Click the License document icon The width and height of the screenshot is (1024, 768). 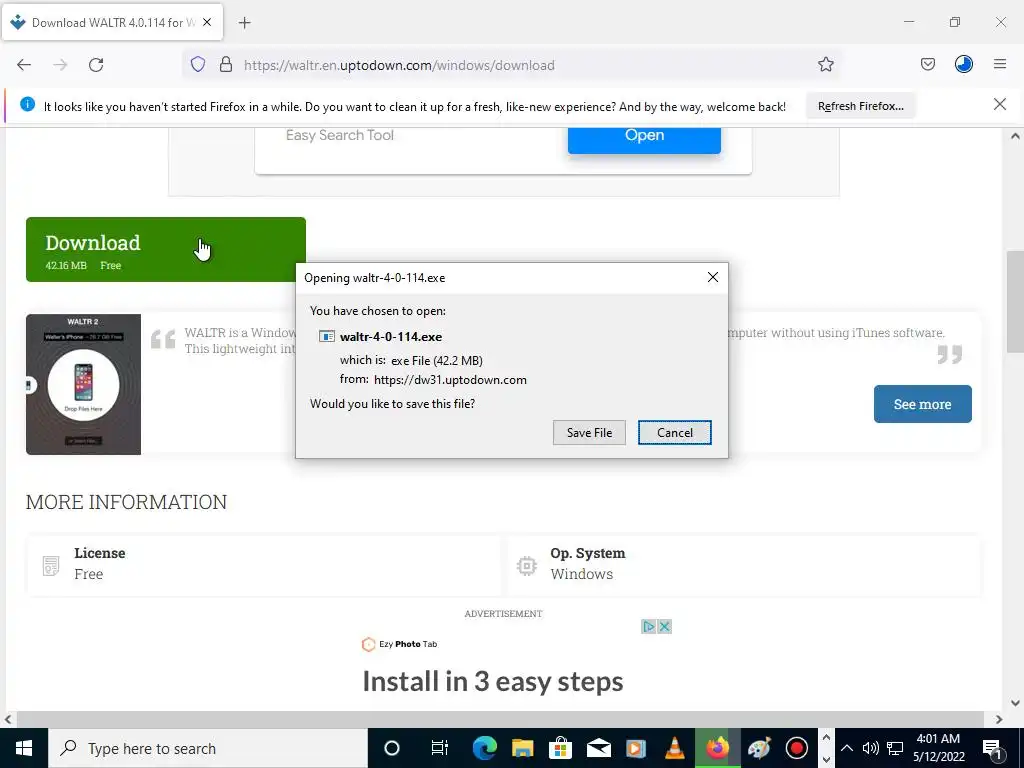(x=50, y=566)
